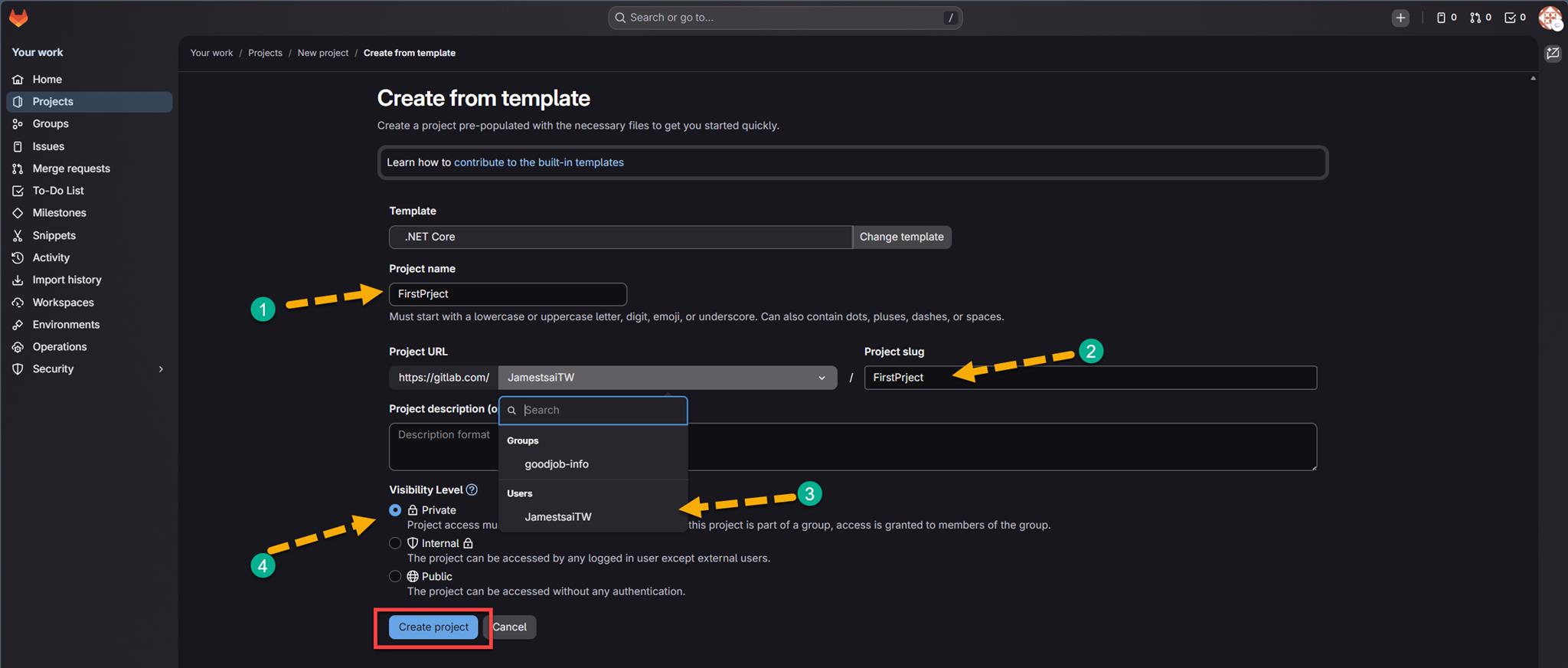Choose goodjob-info group from namespace list

(557, 464)
